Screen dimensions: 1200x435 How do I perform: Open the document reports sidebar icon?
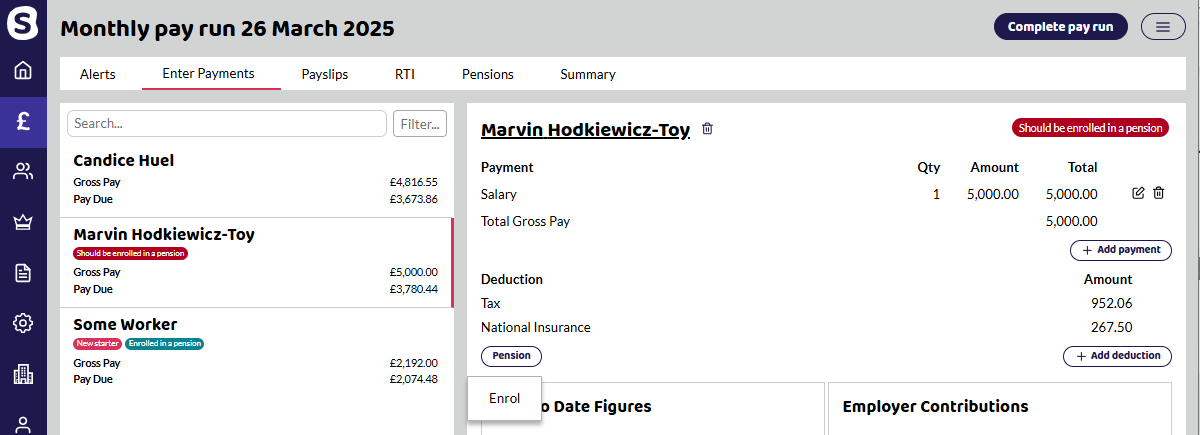tap(23, 273)
